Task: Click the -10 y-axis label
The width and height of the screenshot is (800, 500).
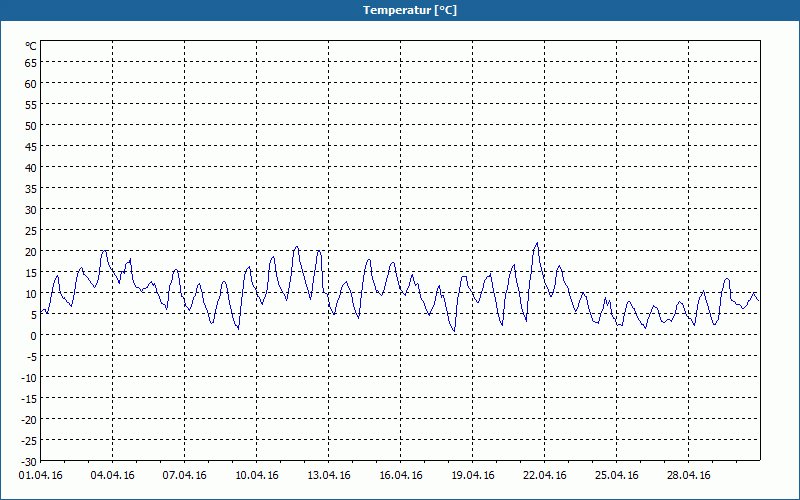Action: point(29,378)
